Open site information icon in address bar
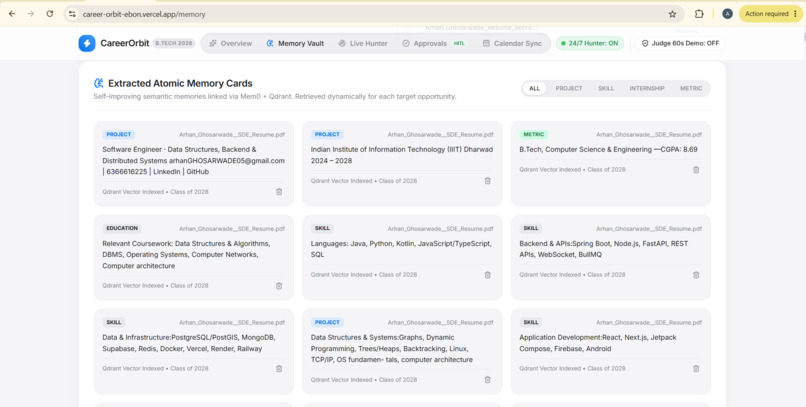Image resolution: width=806 pixels, height=407 pixels. click(72, 14)
